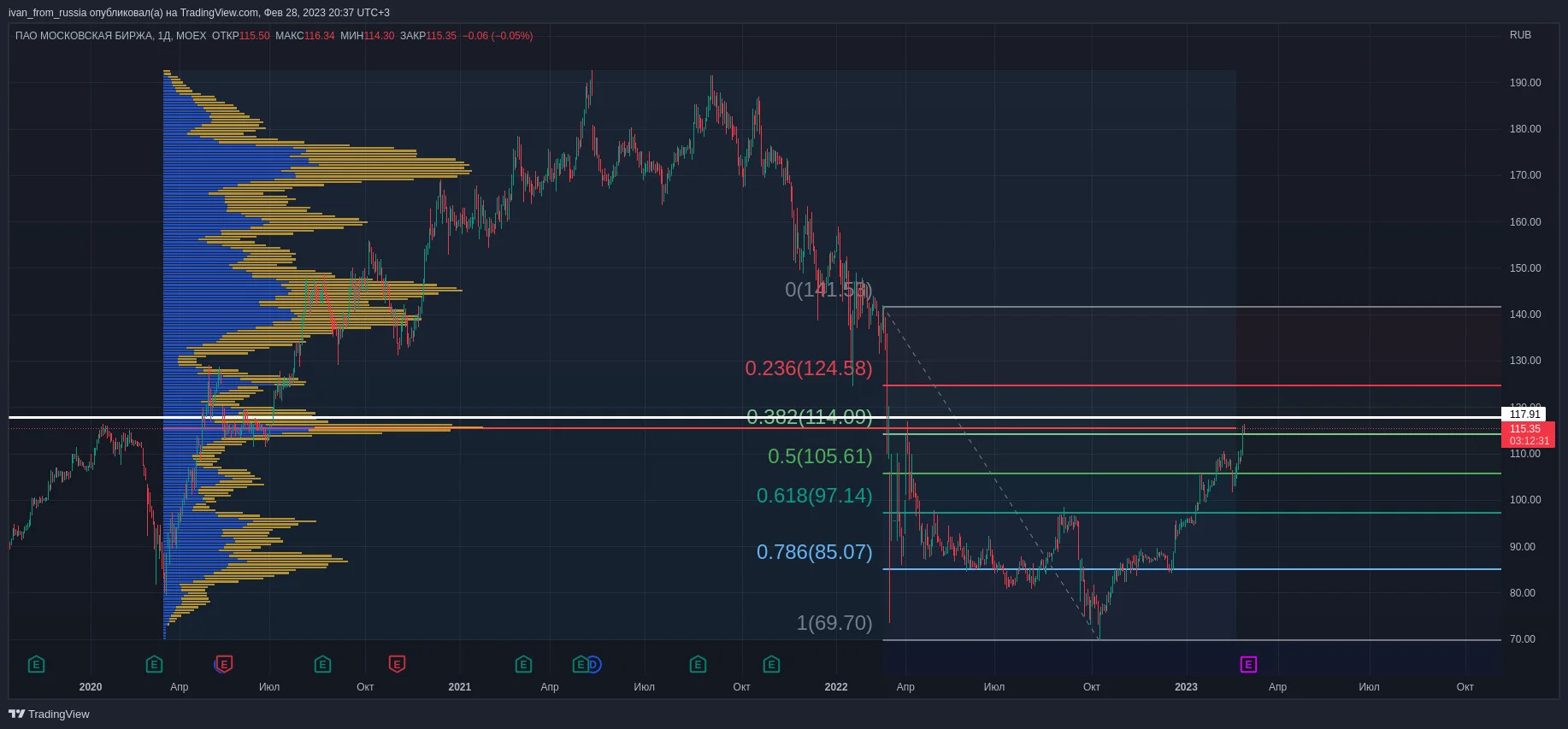The height and width of the screenshot is (729, 1568).
Task: Click the blue dividend D marker
Action: (593, 664)
